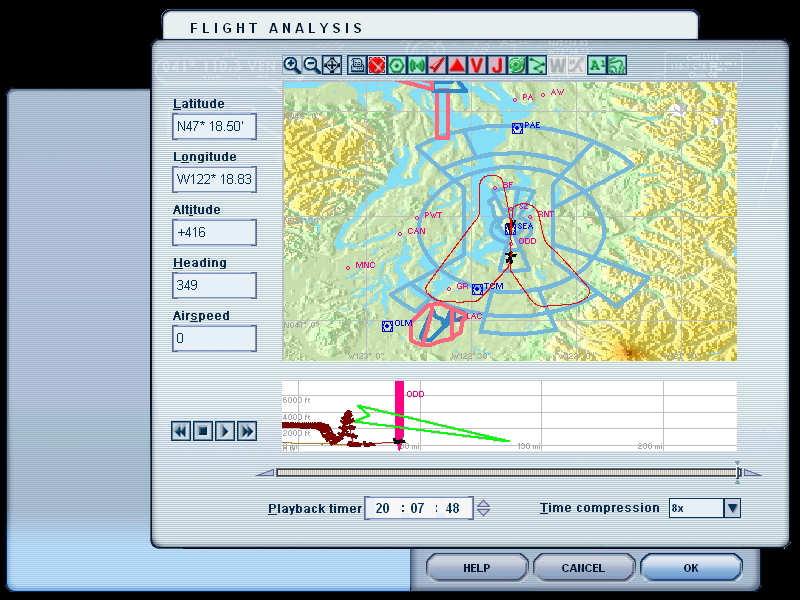The height and width of the screenshot is (600, 800).
Task: Stop the flight playback
Action: click(203, 431)
